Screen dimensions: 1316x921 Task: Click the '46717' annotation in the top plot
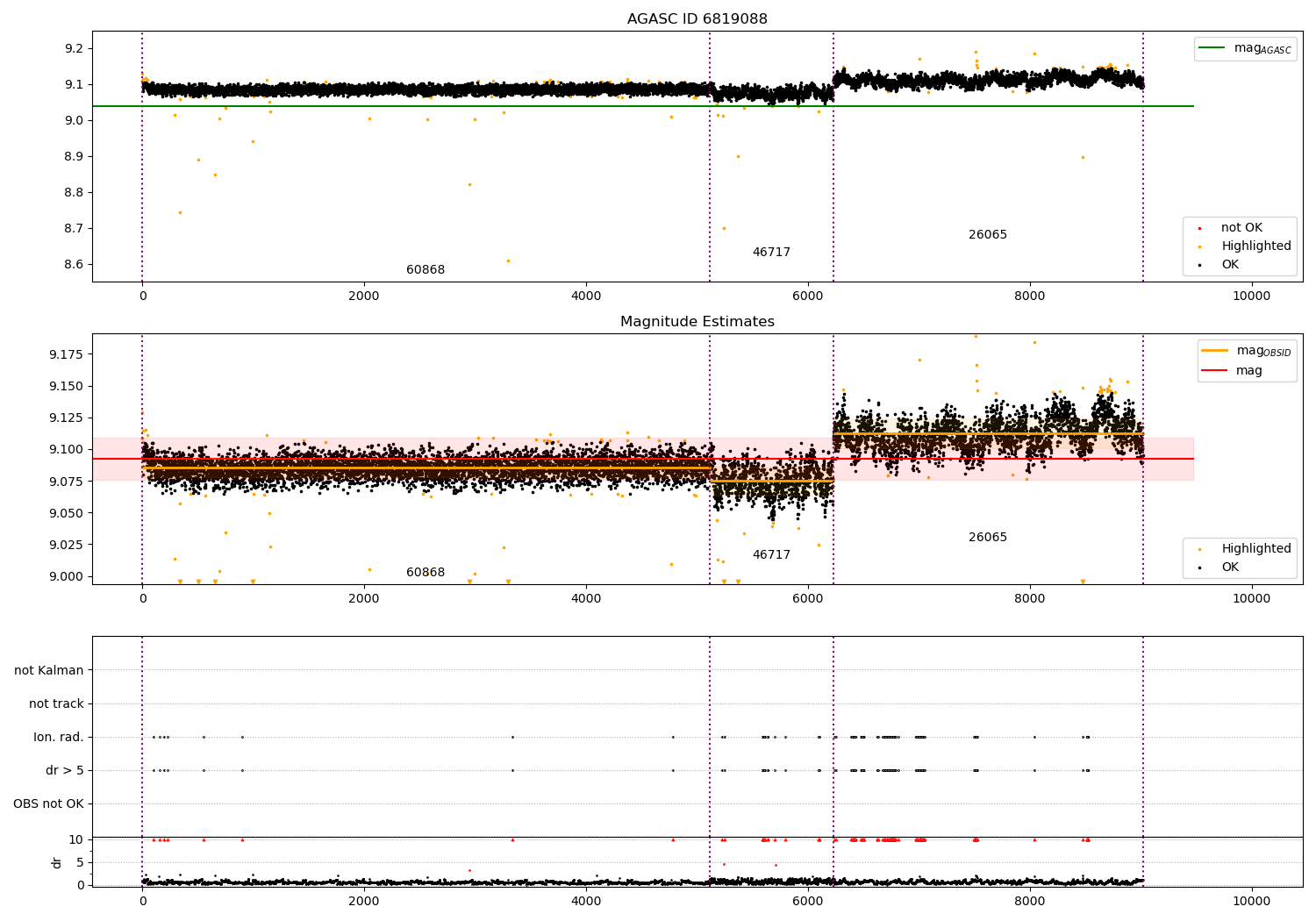point(771,253)
